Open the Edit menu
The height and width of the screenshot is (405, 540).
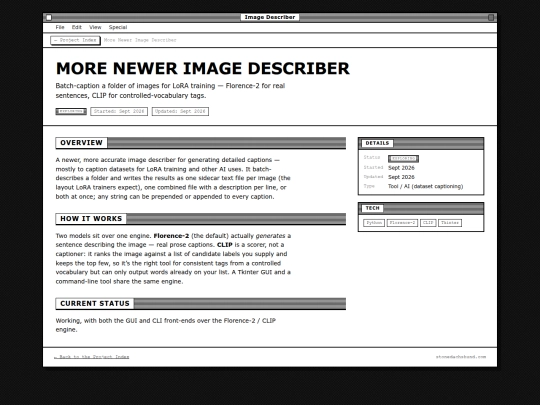tap(76, 27)
